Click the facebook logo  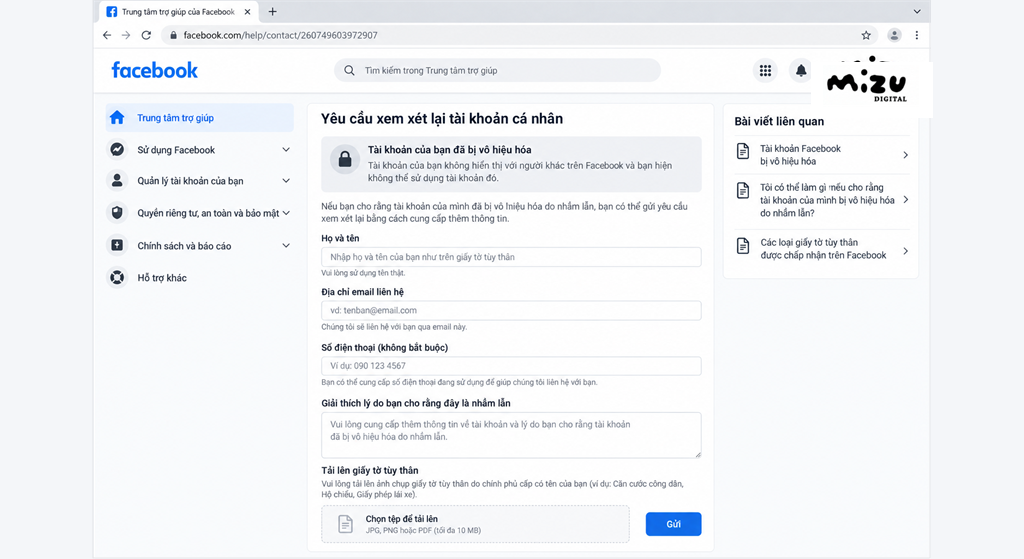tap(154, 70)
